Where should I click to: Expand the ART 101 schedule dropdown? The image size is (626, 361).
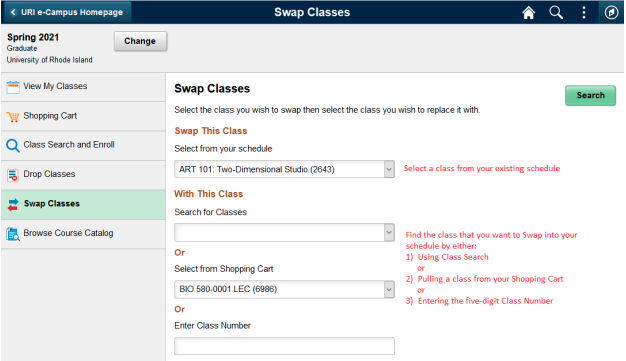389,169
